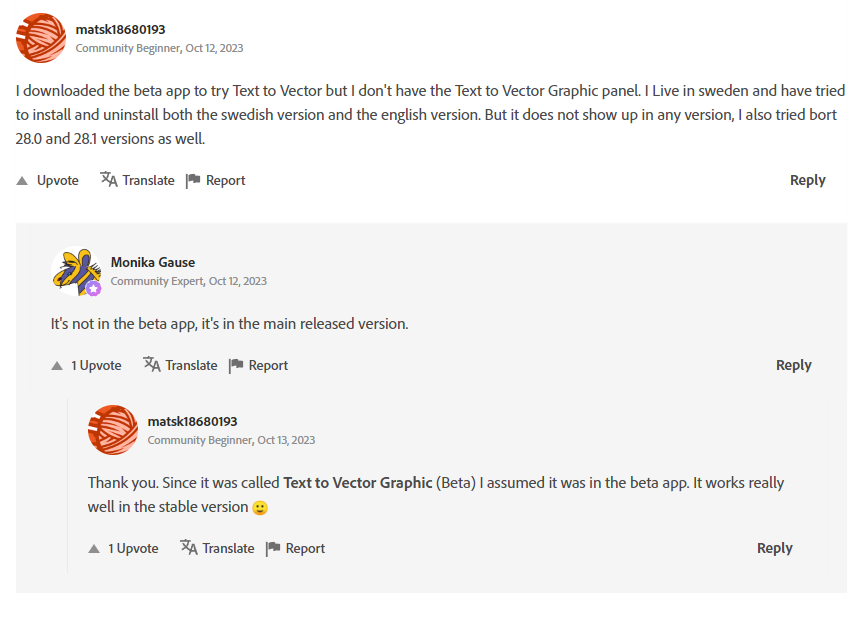Reply to the original post
Image resolution: width=868 pixels, height=623 pixels.
tap(807, 180)
